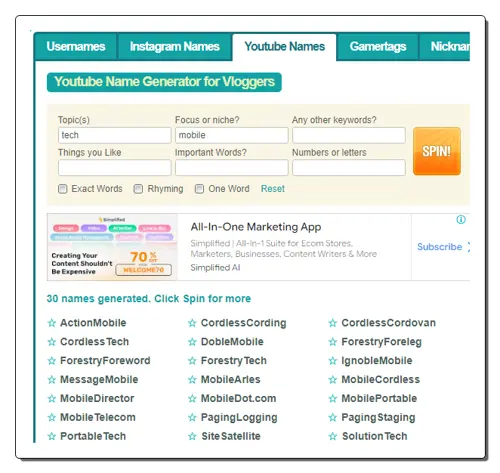Hit the orange SPIN! button
The image size is (500, 473).
(x=437, y=151)
